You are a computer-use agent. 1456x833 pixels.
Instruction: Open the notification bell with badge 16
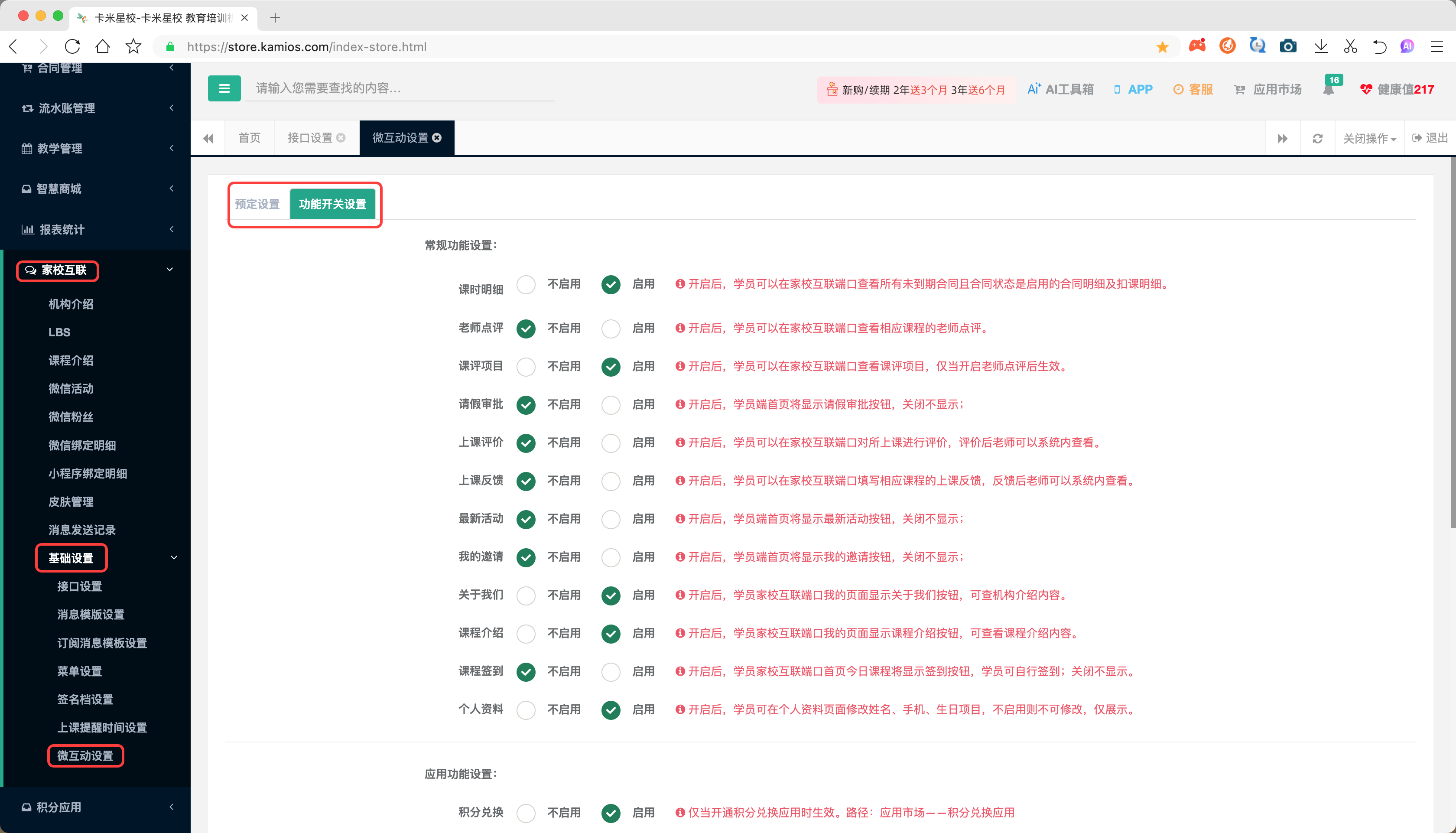[x=1329, y=89]
